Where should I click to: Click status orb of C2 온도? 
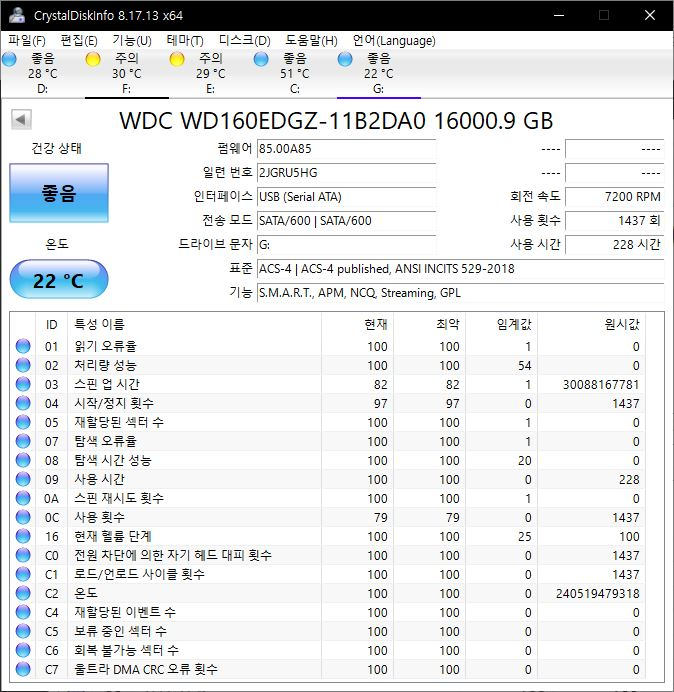(23, 593)
